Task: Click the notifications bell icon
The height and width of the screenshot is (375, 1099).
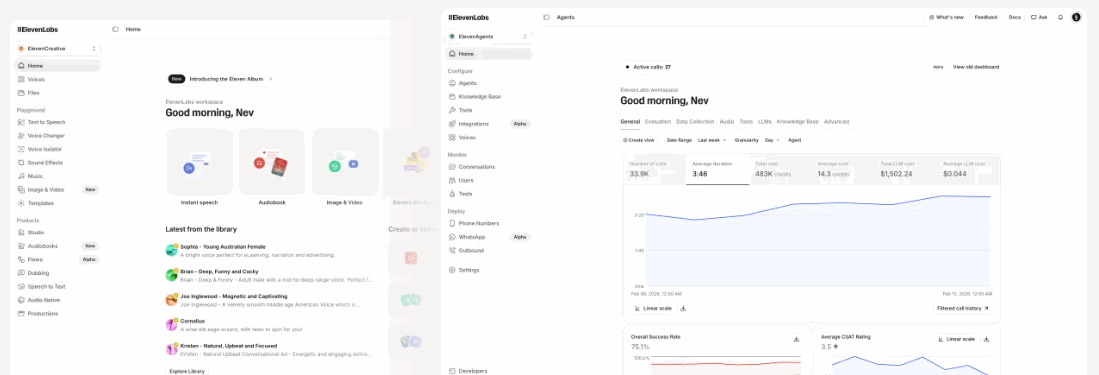Action: (x=1060, y=17)
